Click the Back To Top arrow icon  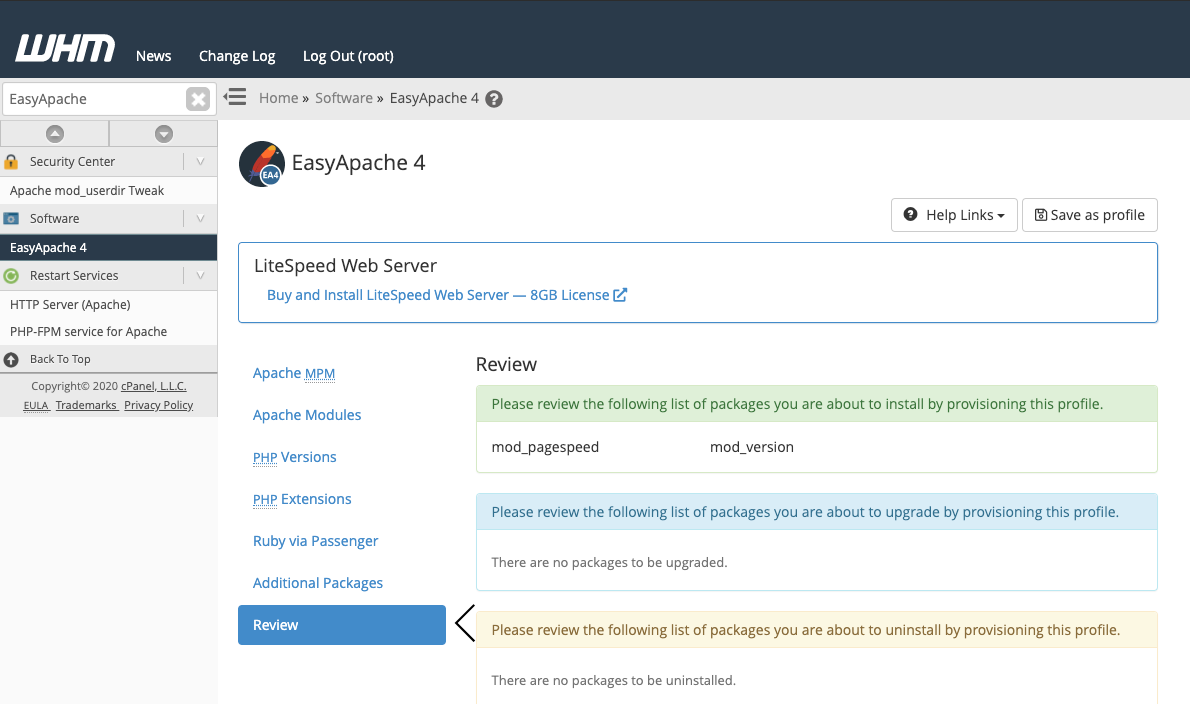point(11,360)
